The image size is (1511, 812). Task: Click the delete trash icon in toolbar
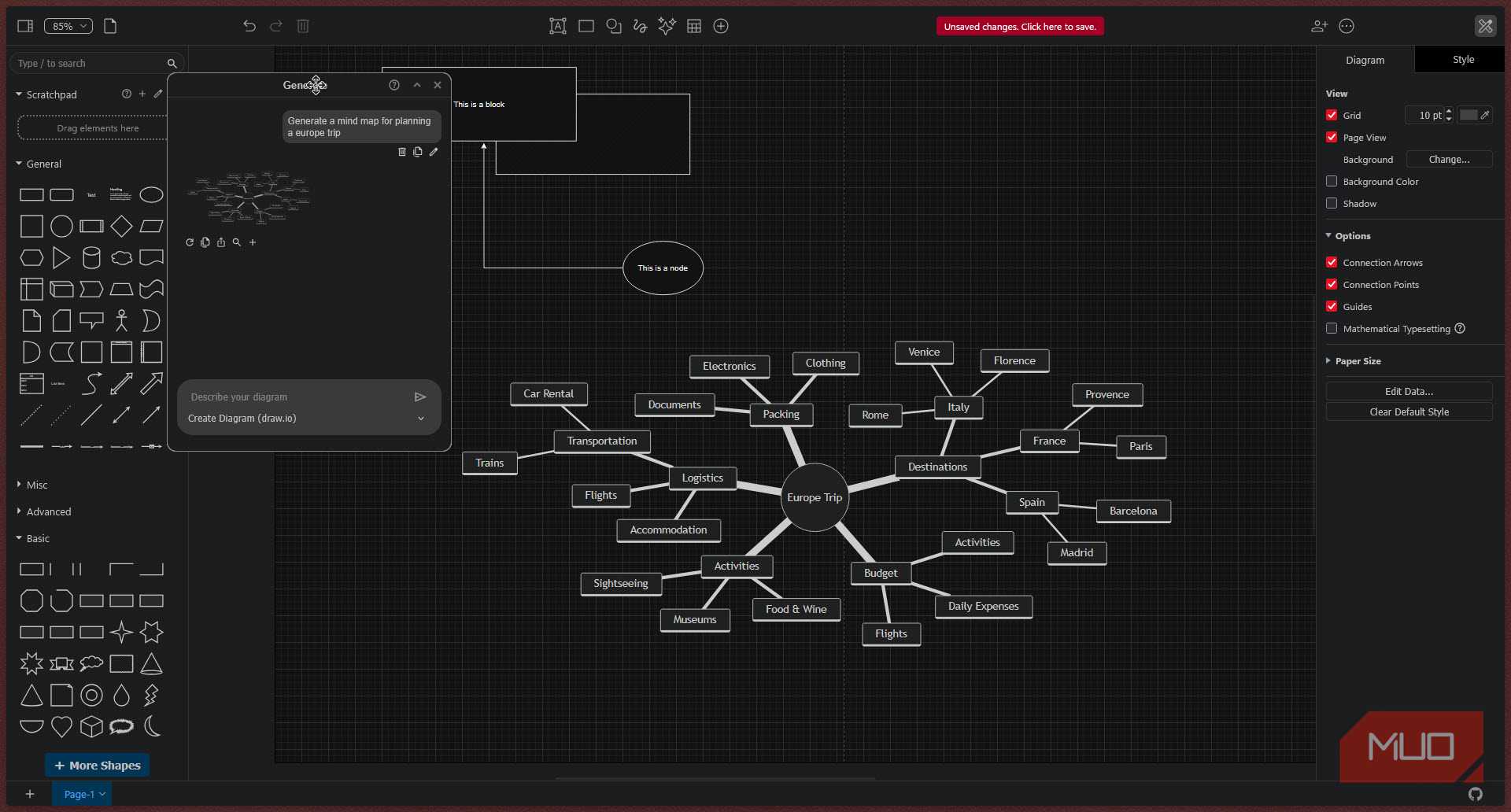pyautogui.click(x=303, y=26)
